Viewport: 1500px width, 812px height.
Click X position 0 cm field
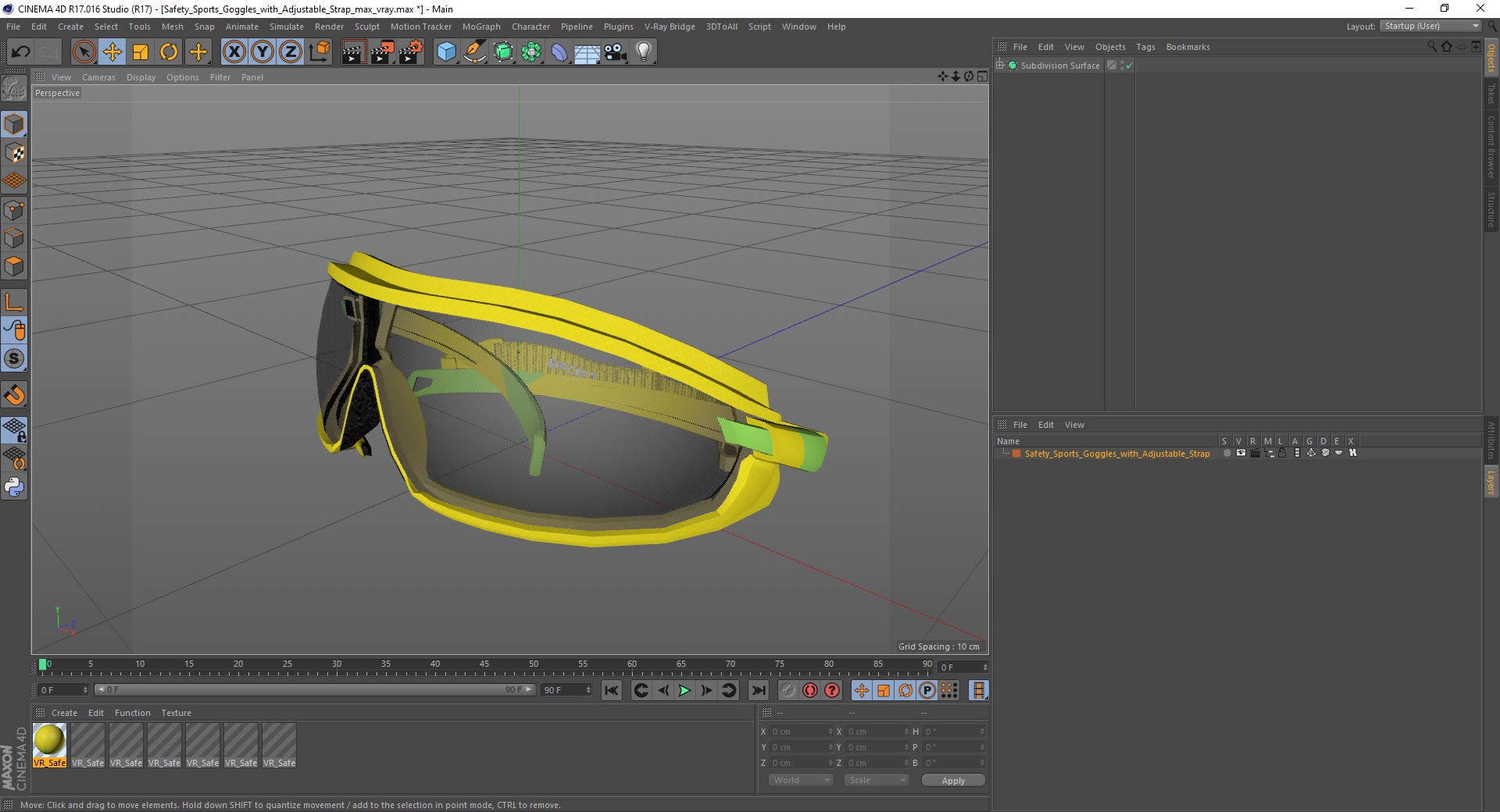tap(801, 732)
